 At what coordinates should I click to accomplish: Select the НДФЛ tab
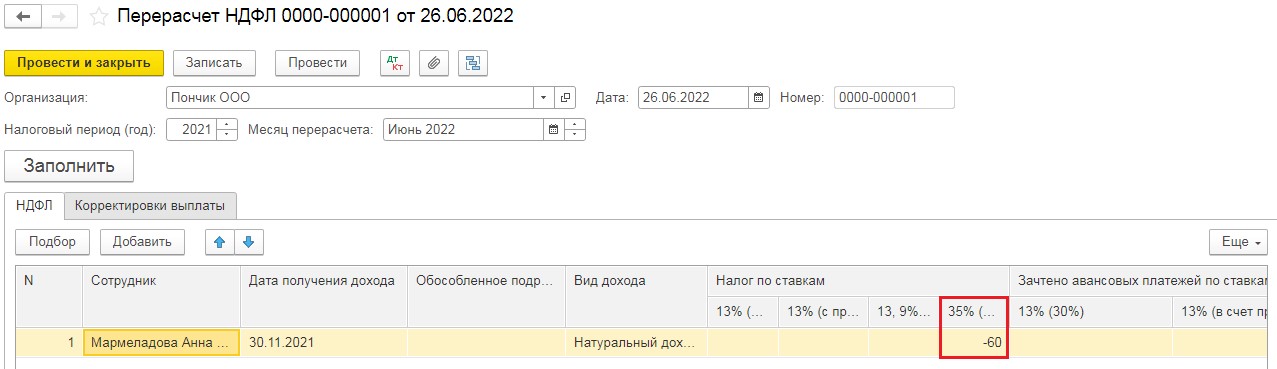tap(34, 206)
